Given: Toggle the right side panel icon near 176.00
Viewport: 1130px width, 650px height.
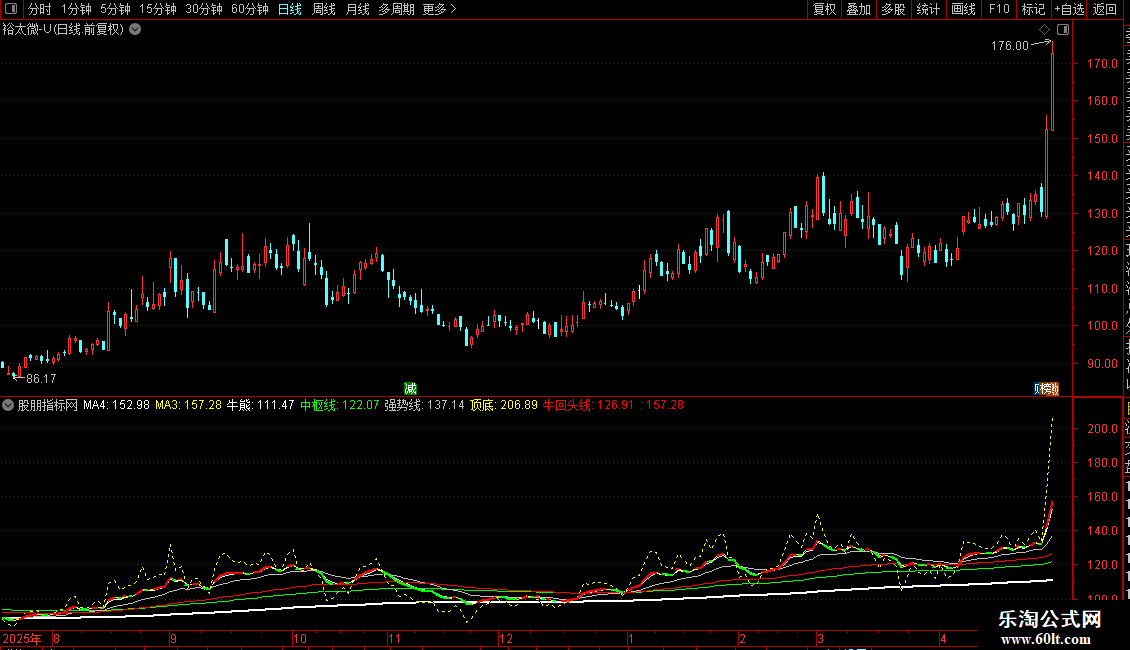Looking at the screenshot, I should coord(1063,30).
